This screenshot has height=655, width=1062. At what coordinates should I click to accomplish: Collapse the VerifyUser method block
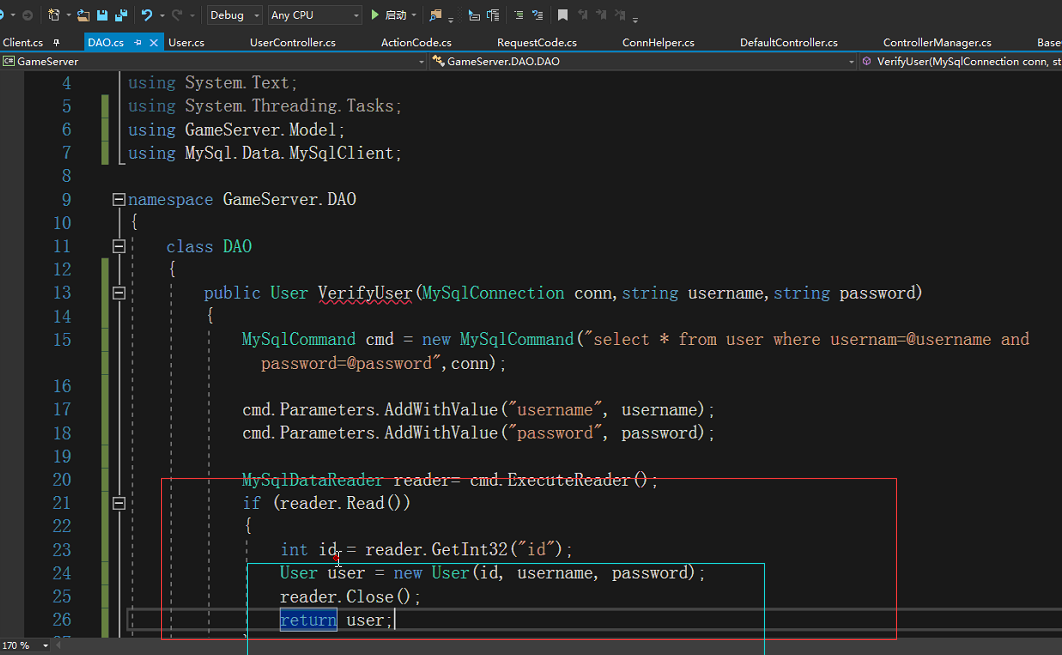[x=119, y=293]
